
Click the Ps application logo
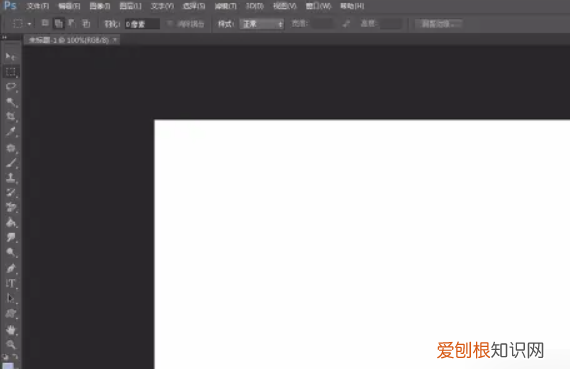click(x=10, y=5)
